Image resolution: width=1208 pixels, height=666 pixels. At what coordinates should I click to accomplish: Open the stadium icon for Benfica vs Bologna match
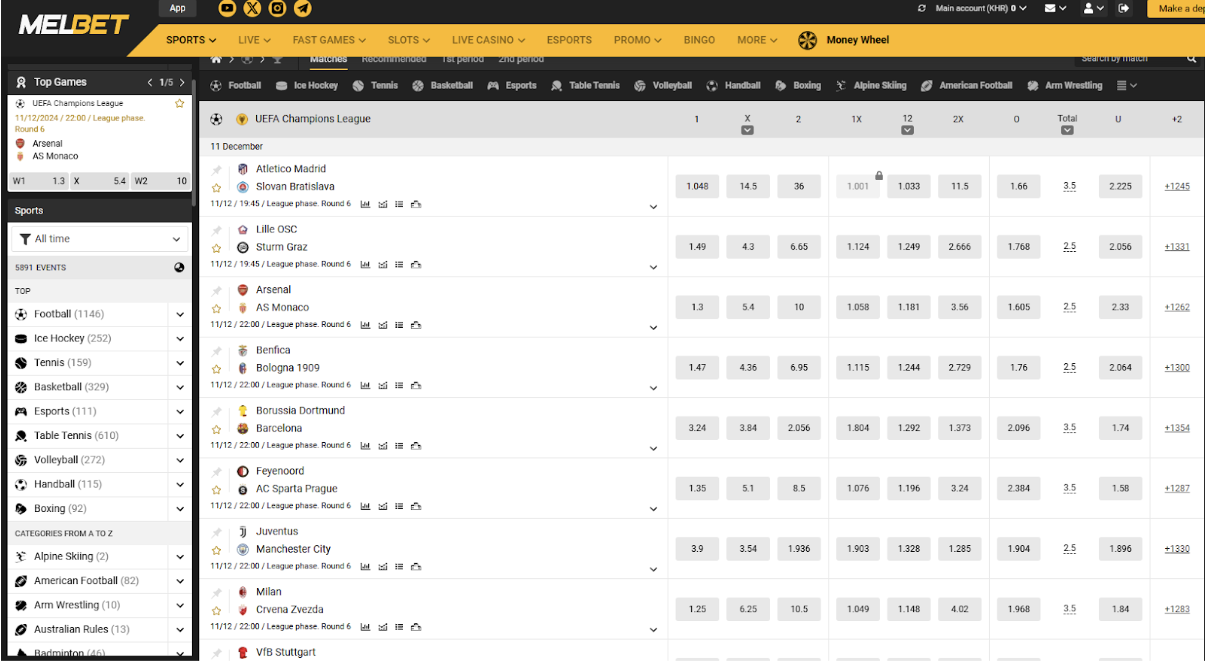click(416, 385)
